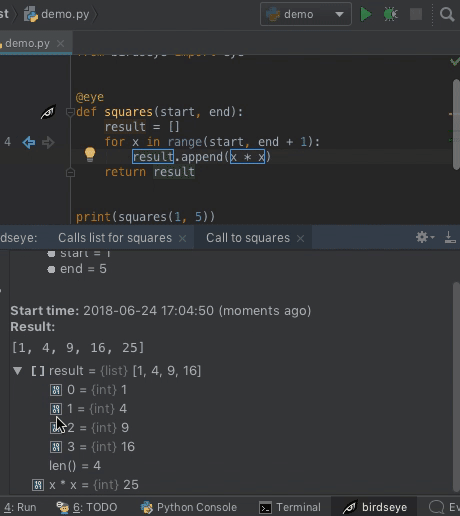Select the x * x tree item
The width and height of the screenshot is (460, 516).
85,485
